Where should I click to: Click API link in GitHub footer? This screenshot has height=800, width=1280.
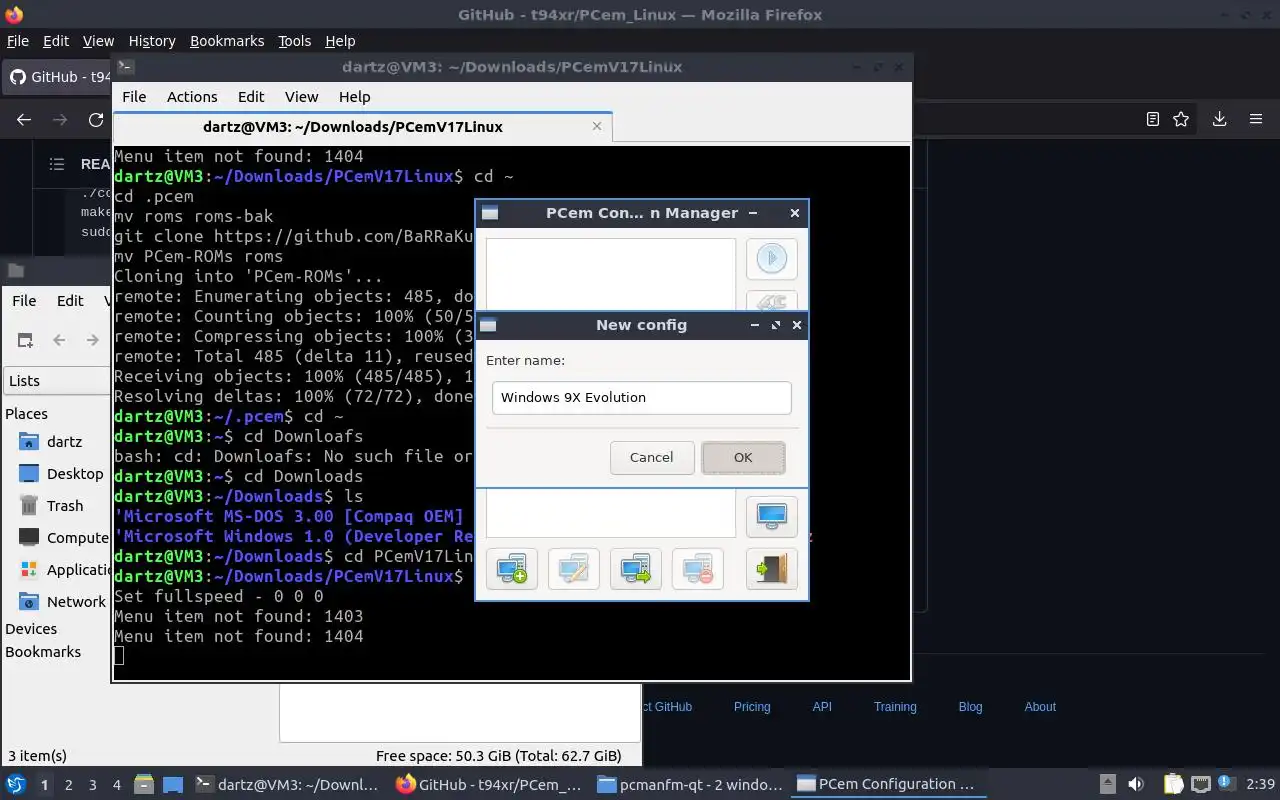click(822, 707)
